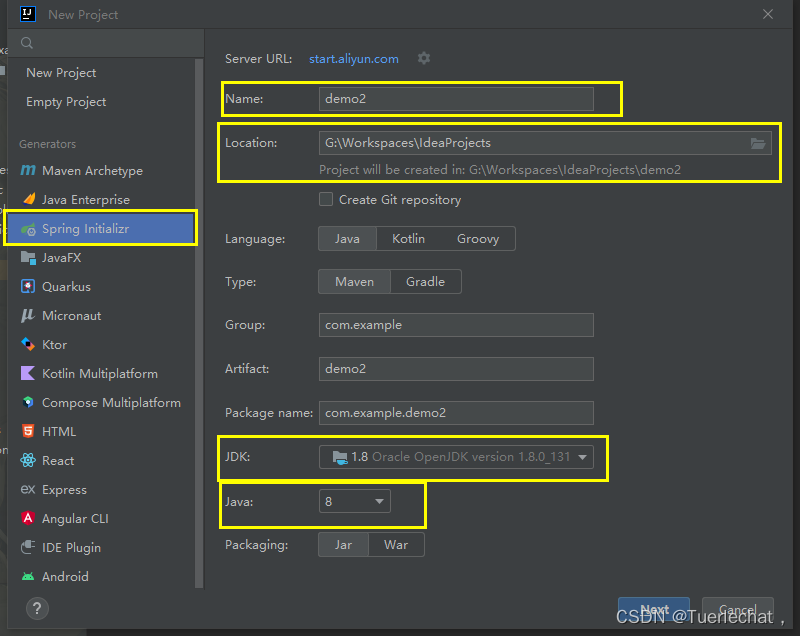Click the JavaFX folder icon
This screenshot has width=800, height=636.
point(28,258)
